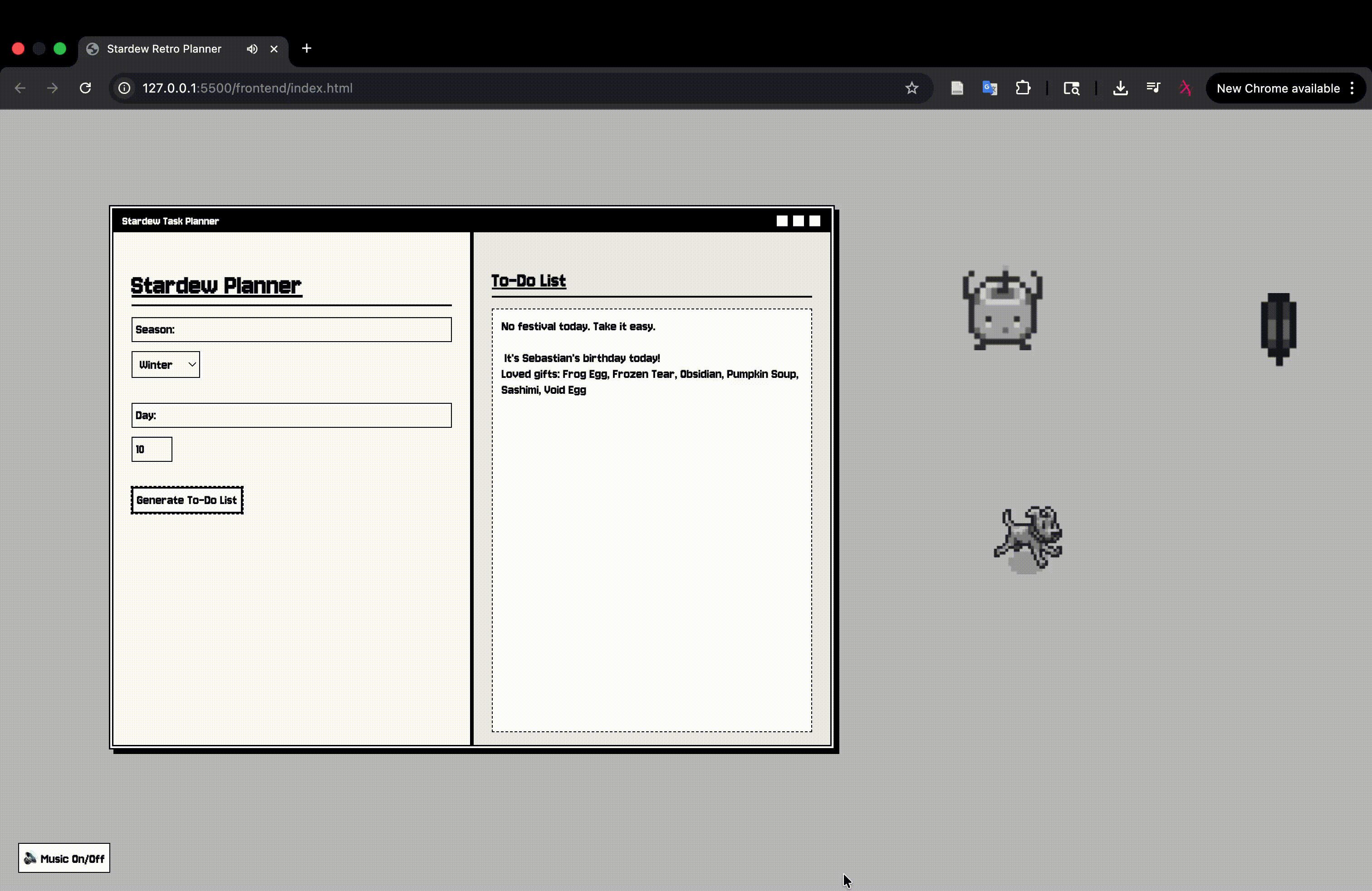Image resolution: width=1372 pixels, height=891 pixels.
Task: Select the screen search icon in the toolbar
Action: click(1071, 88)
